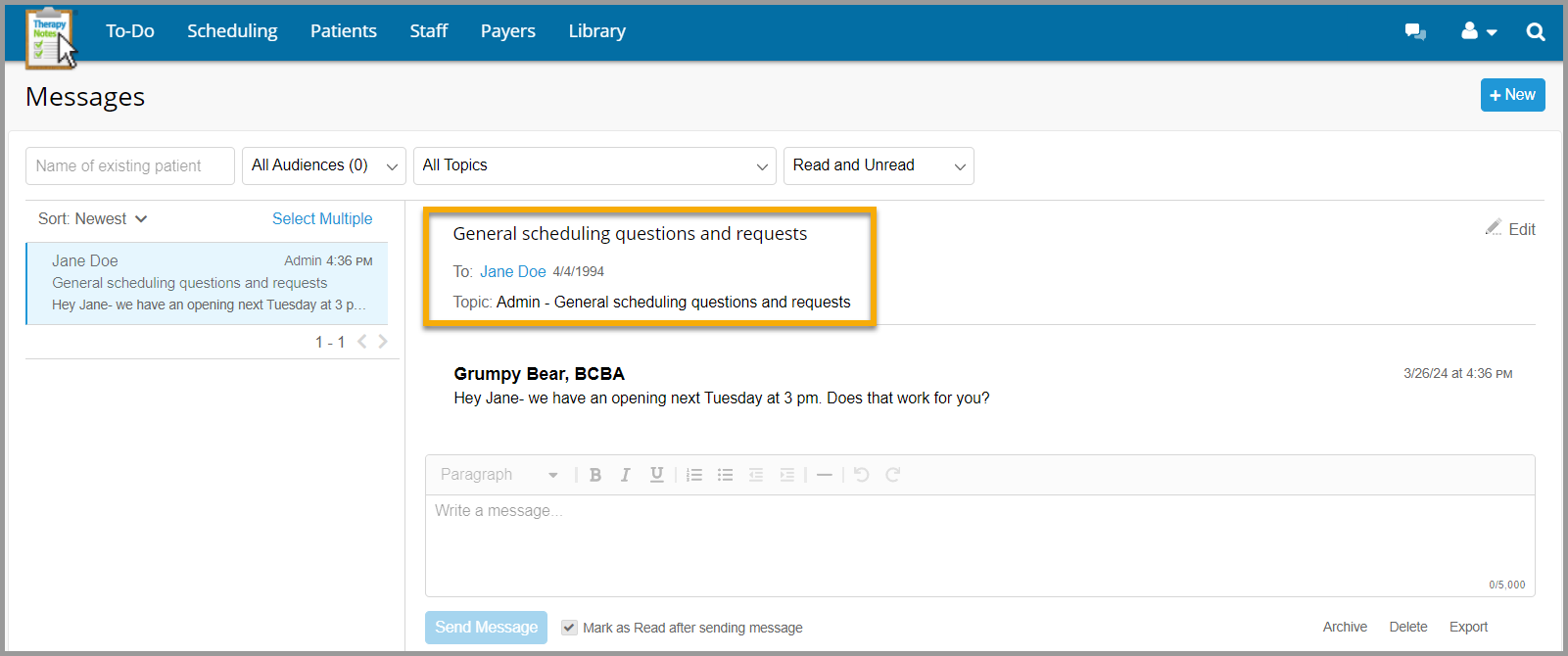
Task: Open the user account menu
Action: [1478, 31]
